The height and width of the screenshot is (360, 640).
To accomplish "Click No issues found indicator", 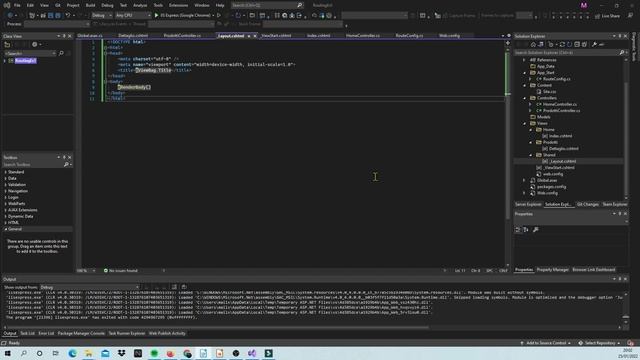I will (x=121, y=271).
